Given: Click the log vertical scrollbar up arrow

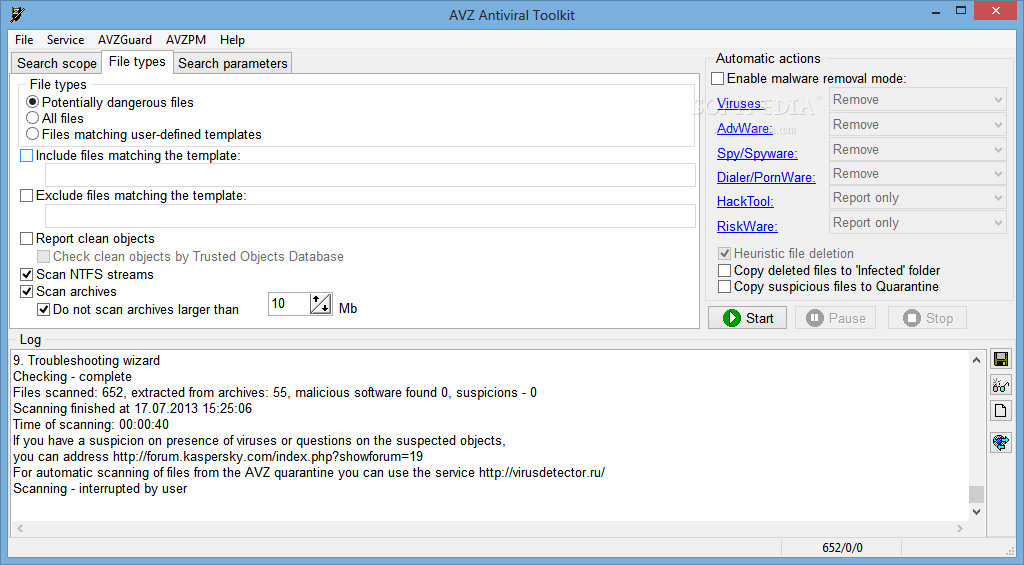Looking at the screenshot, I should pyautogui.click(x=976, y=360).
